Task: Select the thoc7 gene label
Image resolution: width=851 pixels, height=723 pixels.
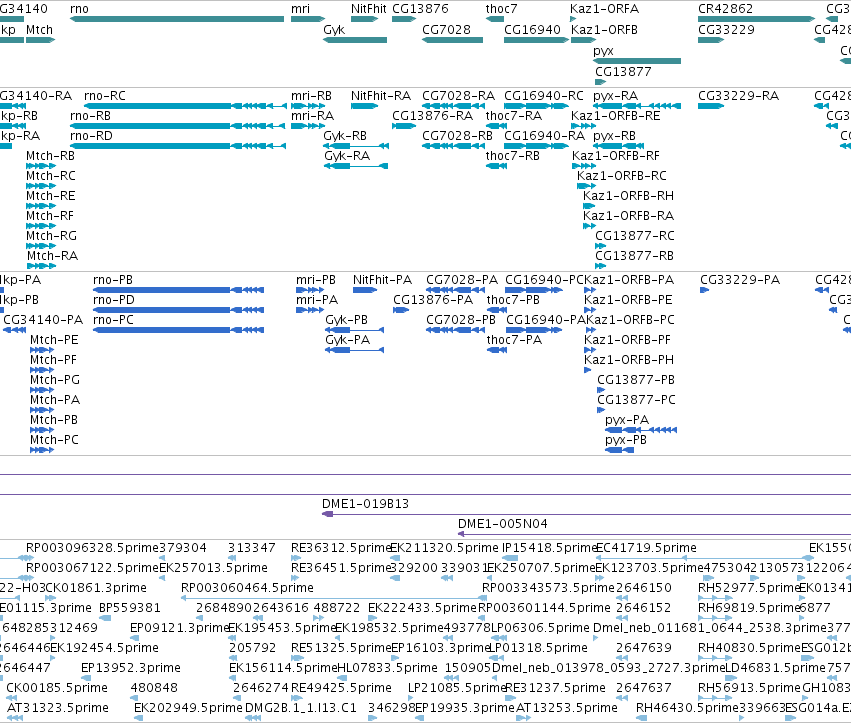Action: [501, 9]
